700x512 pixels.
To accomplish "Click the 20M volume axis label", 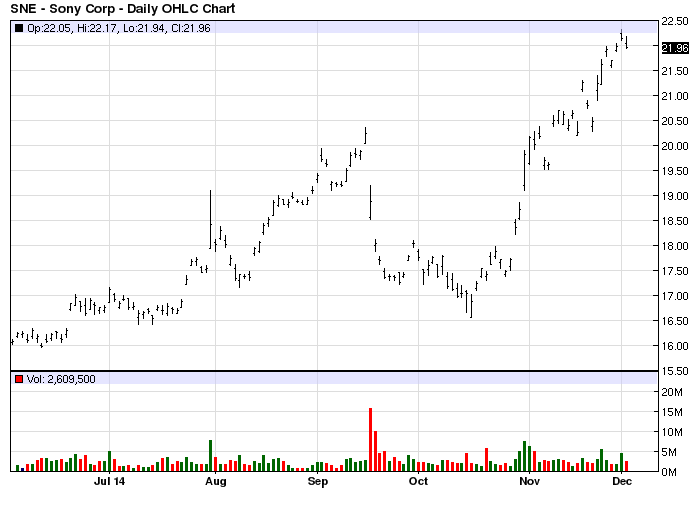I will (672, 392).
